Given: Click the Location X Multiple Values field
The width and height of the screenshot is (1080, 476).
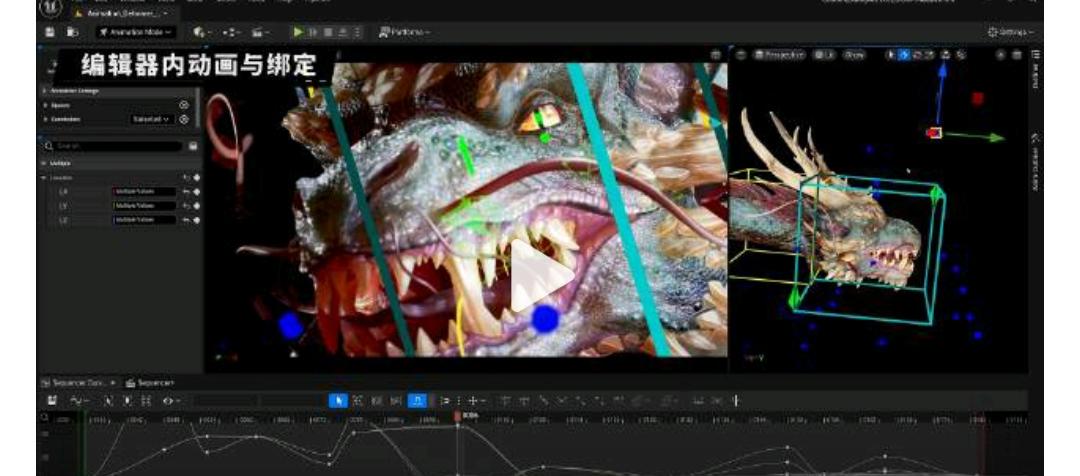Looking at the screenshot, I should point(145,192).
